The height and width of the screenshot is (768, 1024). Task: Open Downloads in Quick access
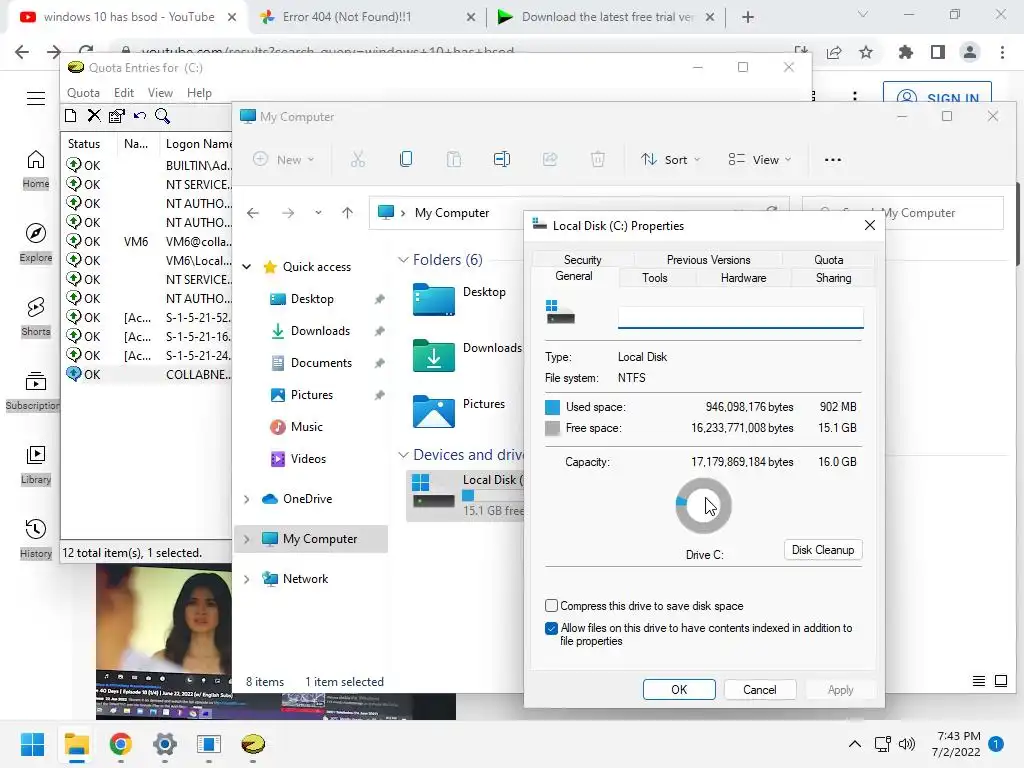[320, 331]
